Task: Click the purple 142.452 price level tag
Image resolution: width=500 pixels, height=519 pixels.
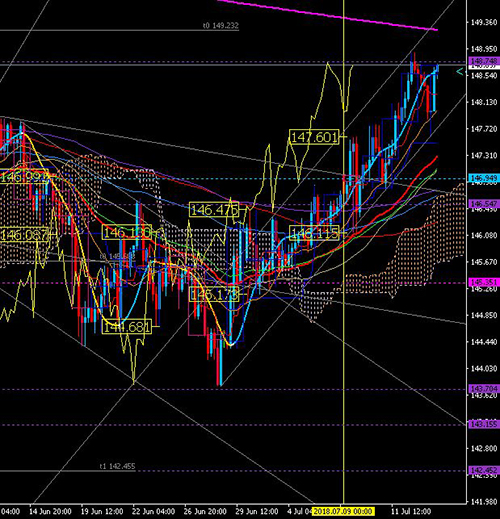Action: 484,470
